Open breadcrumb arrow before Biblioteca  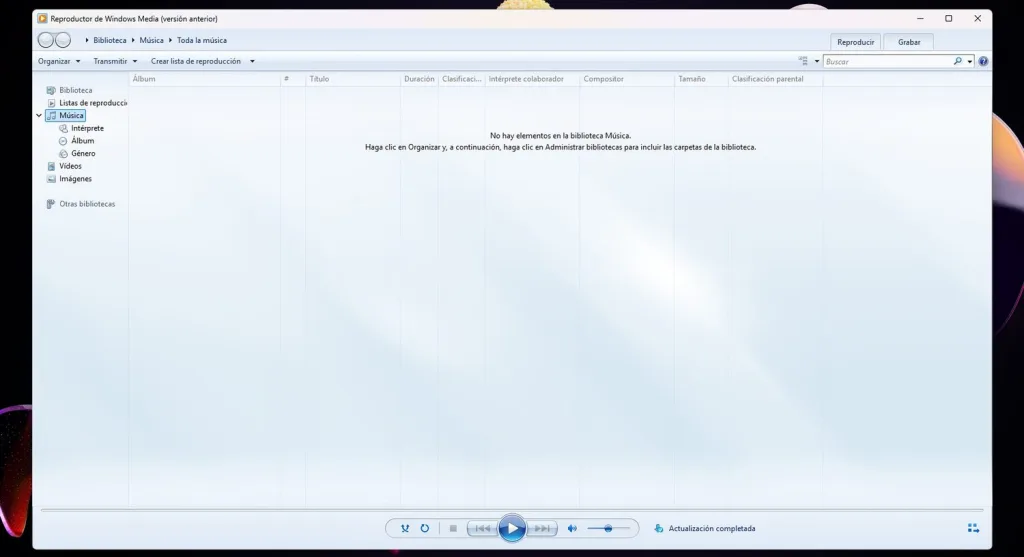click(x=87, y=40)
